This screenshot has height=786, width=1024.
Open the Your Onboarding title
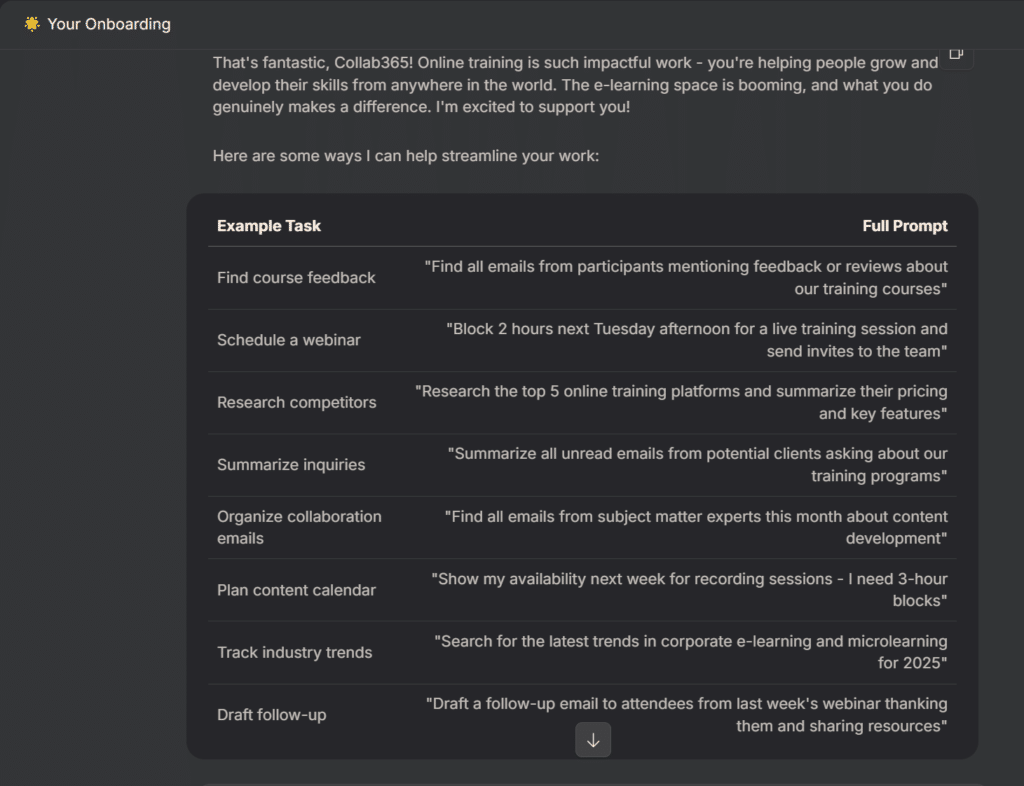tap(109, 24)
